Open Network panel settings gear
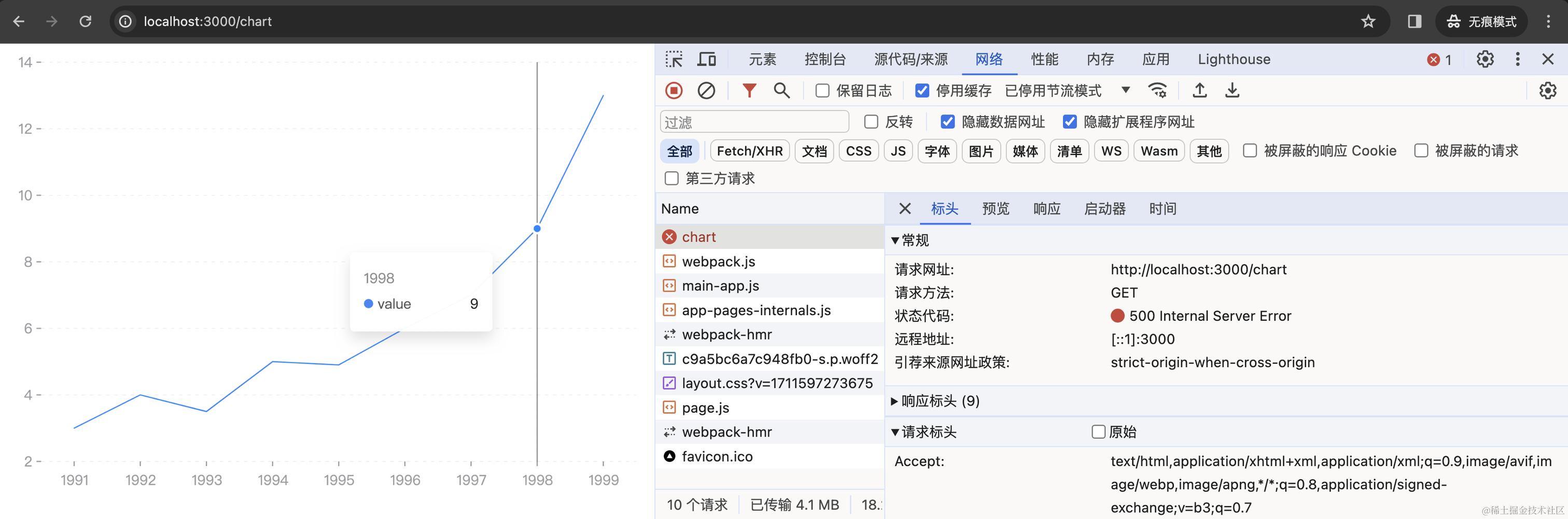Image resolution: width=1568 pixels, height=519 pixels. coord(1548,91)
